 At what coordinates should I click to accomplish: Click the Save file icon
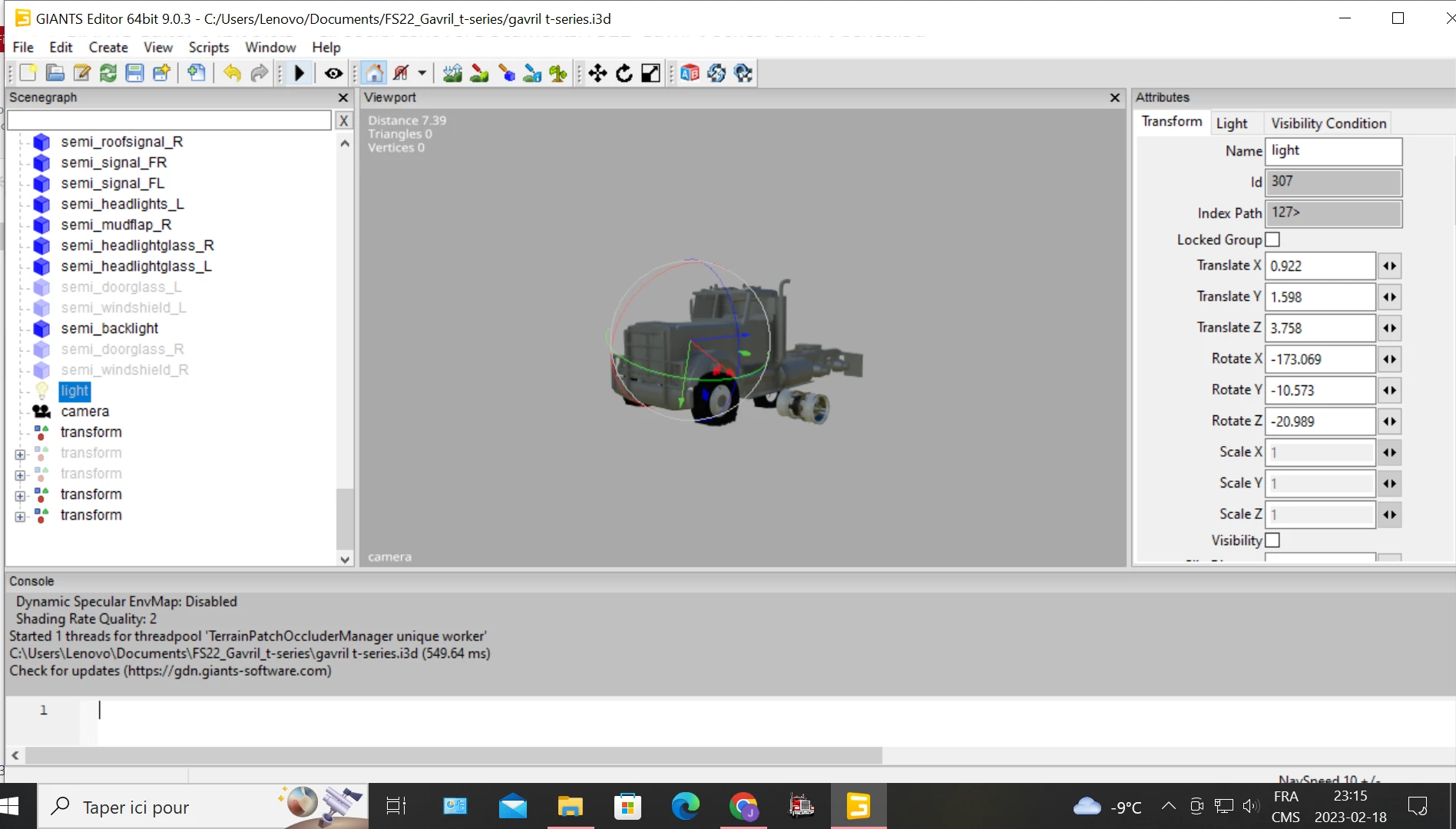(134, 73)
